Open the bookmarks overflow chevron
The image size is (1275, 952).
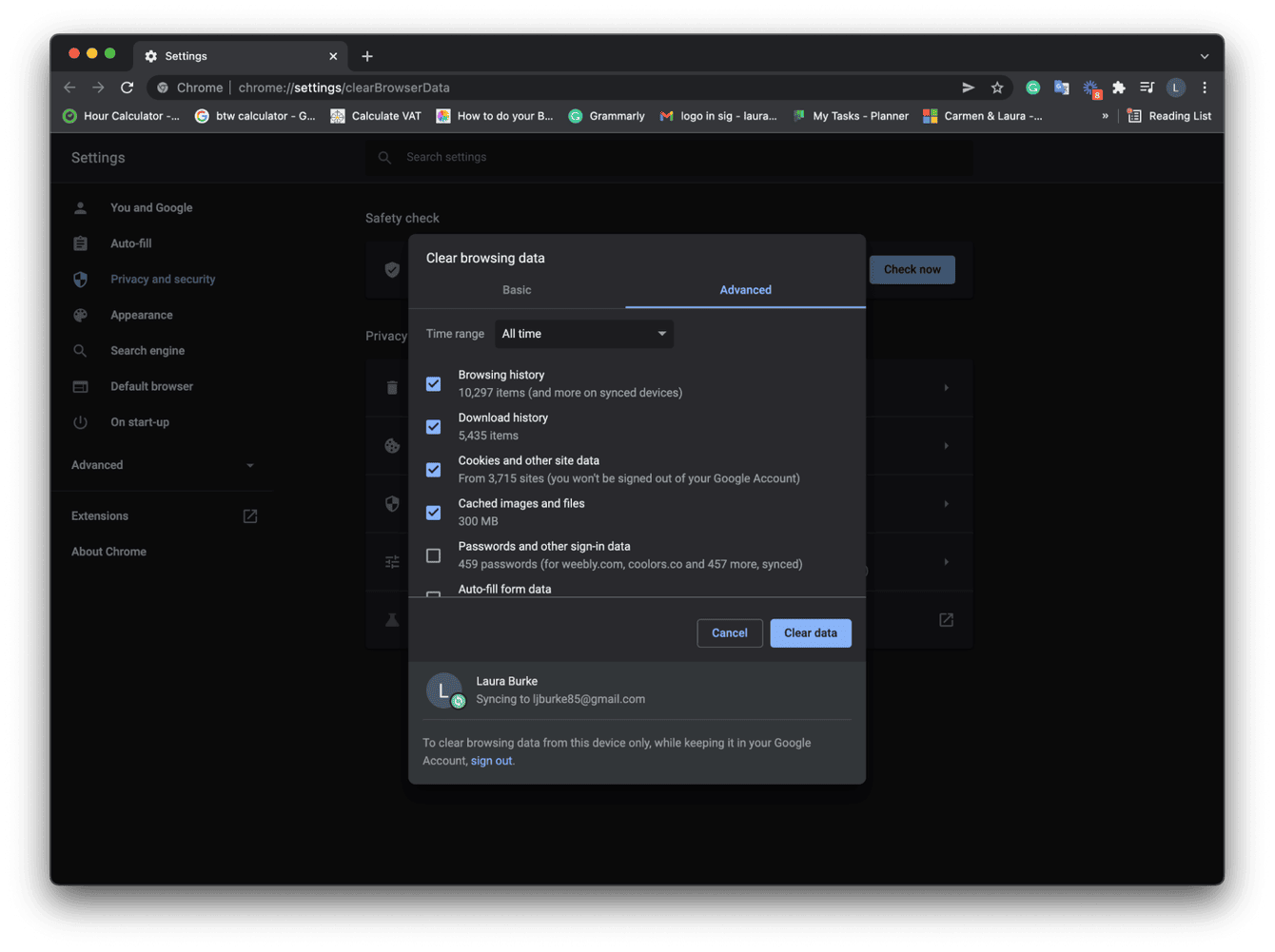(x=1105, y=115)
